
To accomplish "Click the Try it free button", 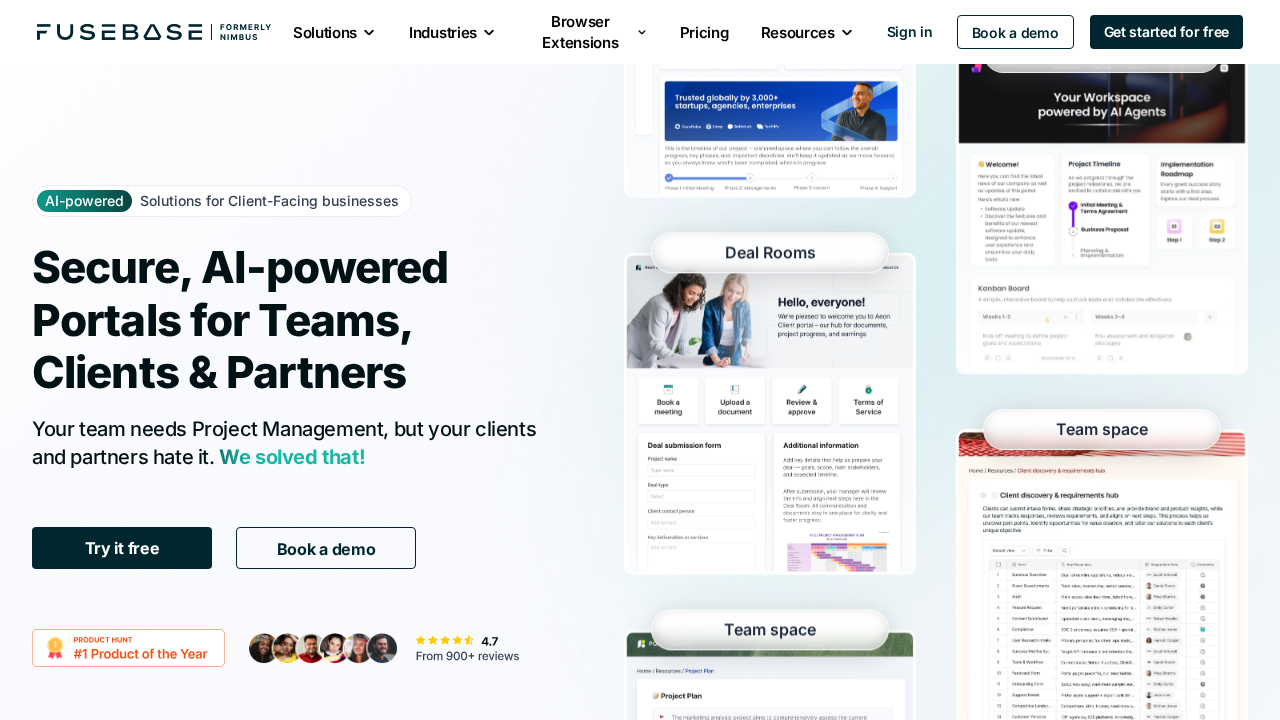I will point(122,548).
